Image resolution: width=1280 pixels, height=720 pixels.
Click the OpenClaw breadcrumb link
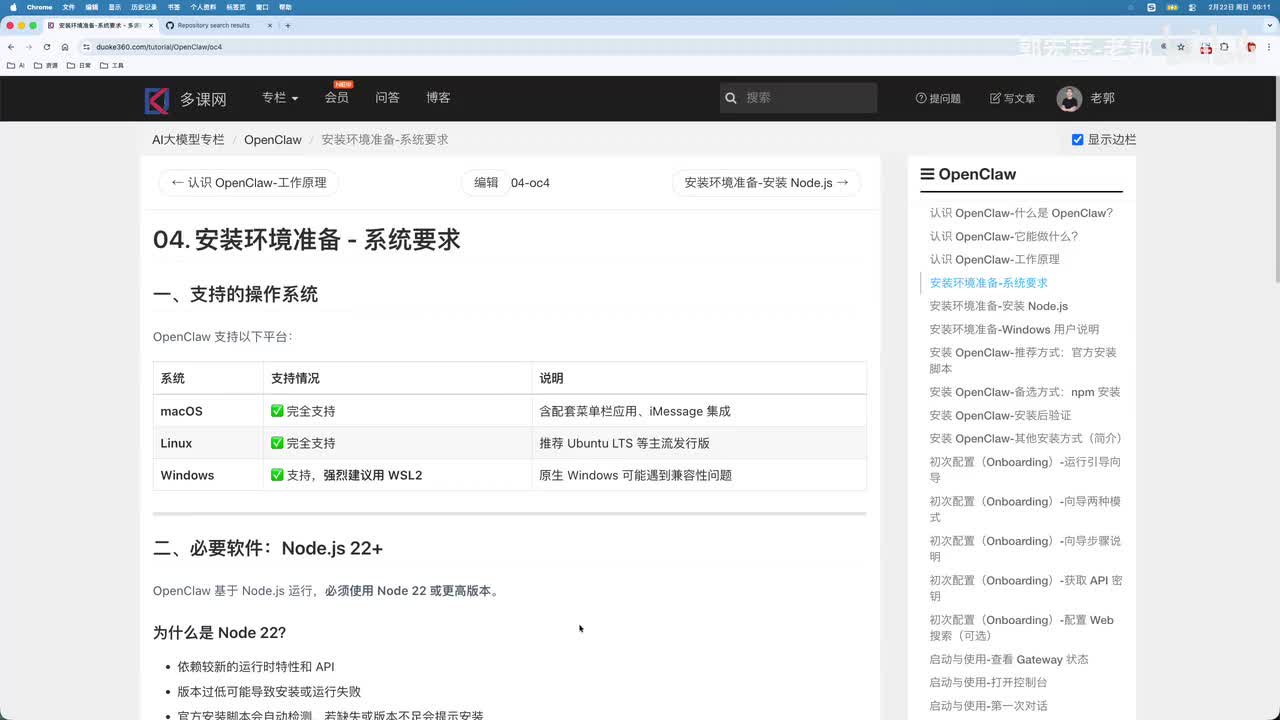click(273, 140)
